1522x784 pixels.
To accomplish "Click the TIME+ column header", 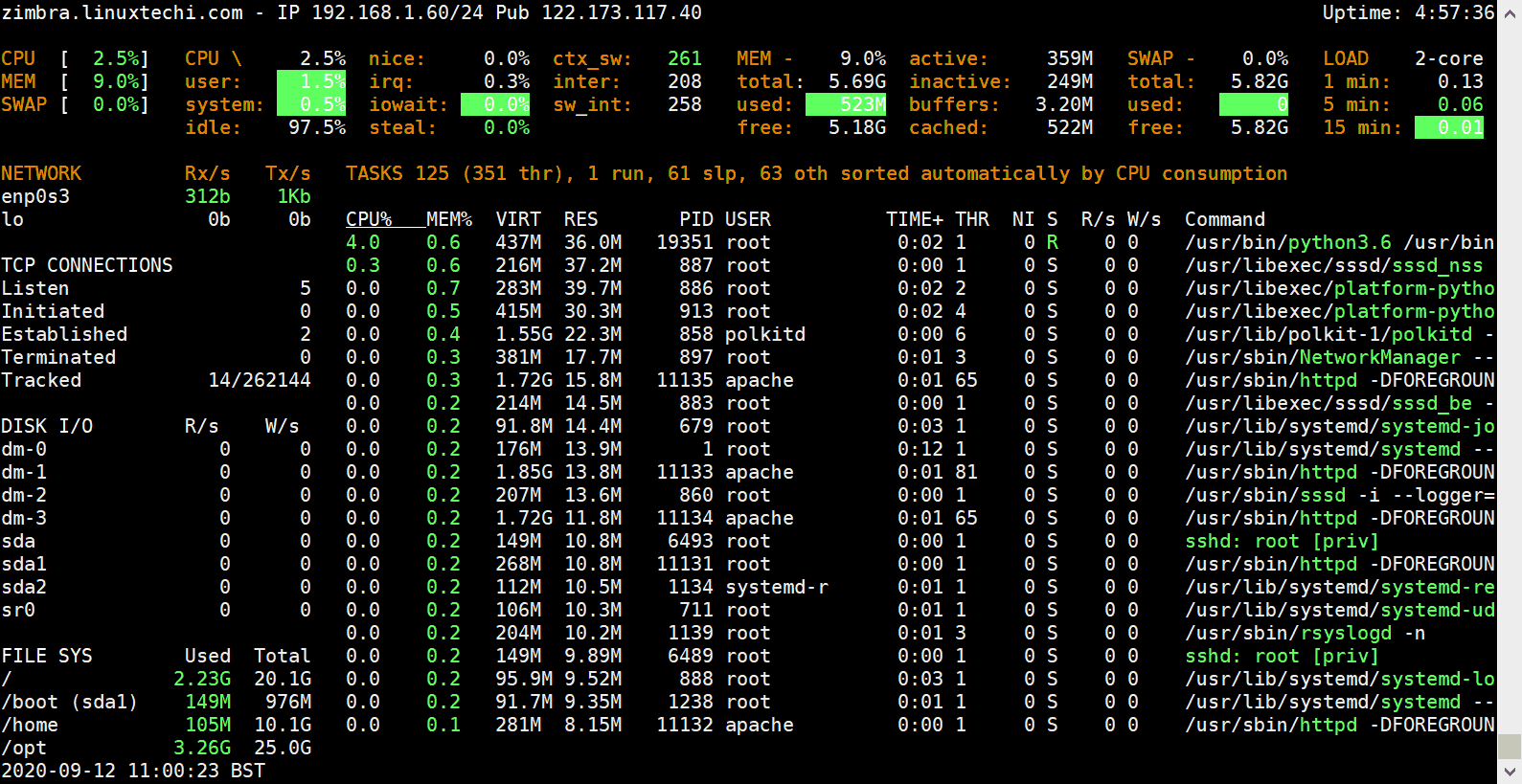I will pos(915,219).
